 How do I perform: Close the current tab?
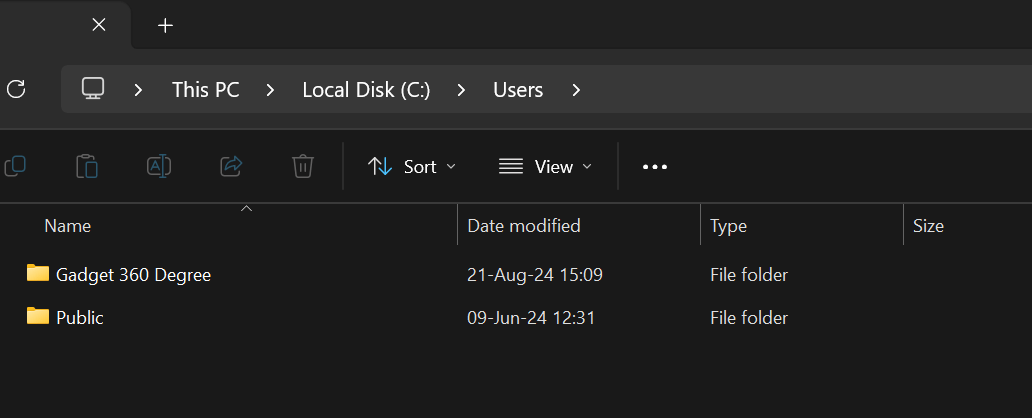[99, 25]
